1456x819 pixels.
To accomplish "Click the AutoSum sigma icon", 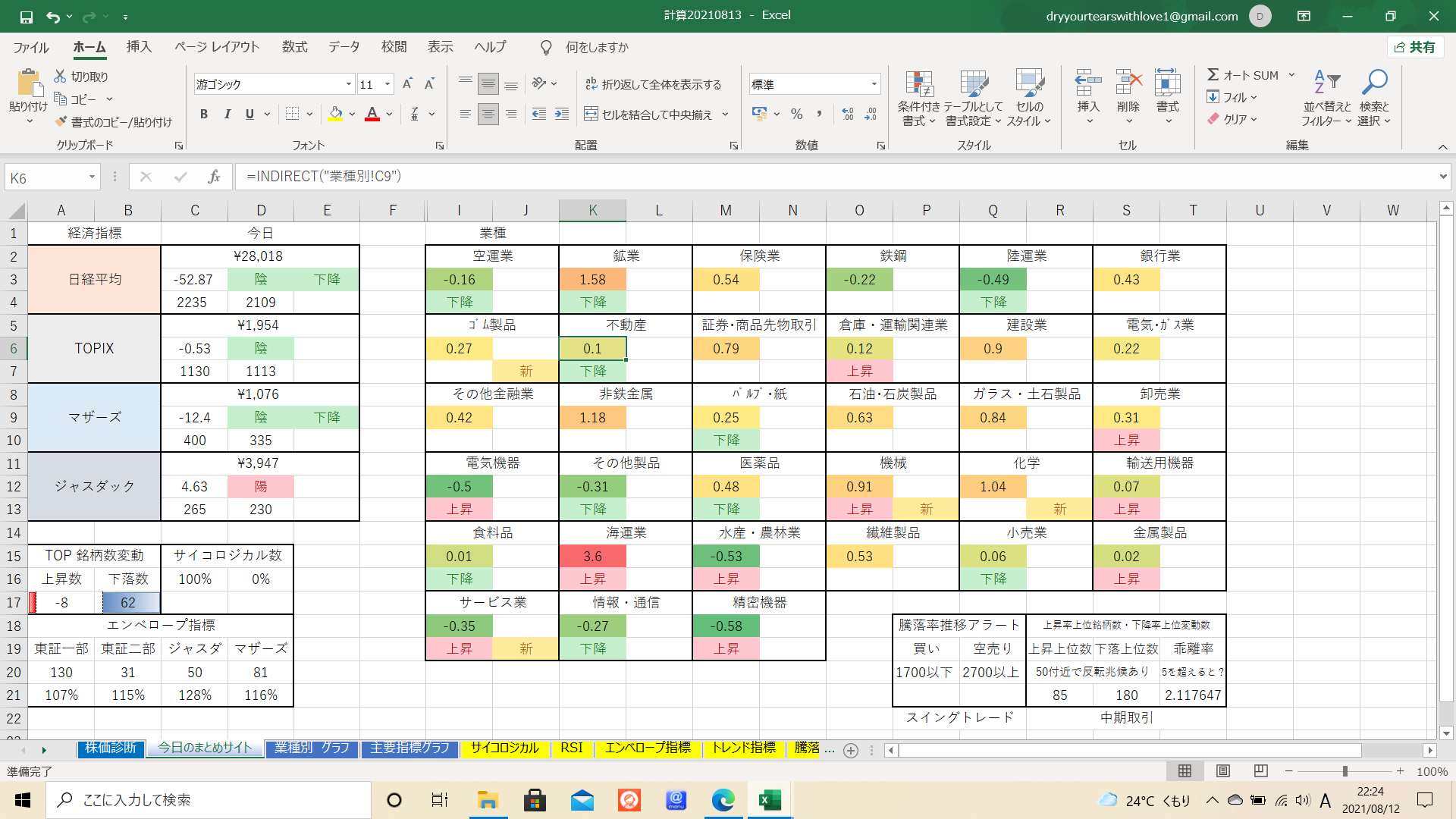I will [x=1213, y=75].
